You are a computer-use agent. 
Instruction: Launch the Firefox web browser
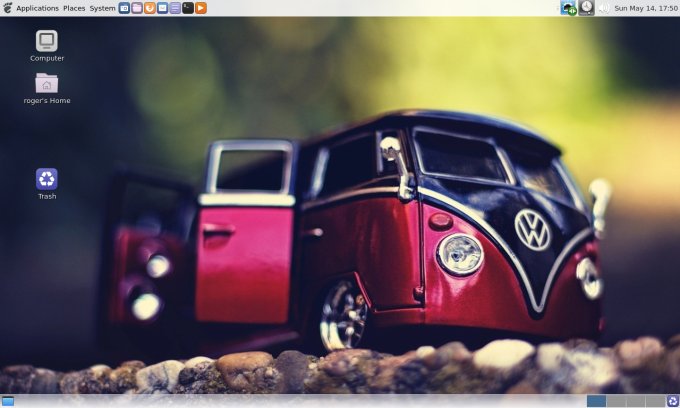150,8
